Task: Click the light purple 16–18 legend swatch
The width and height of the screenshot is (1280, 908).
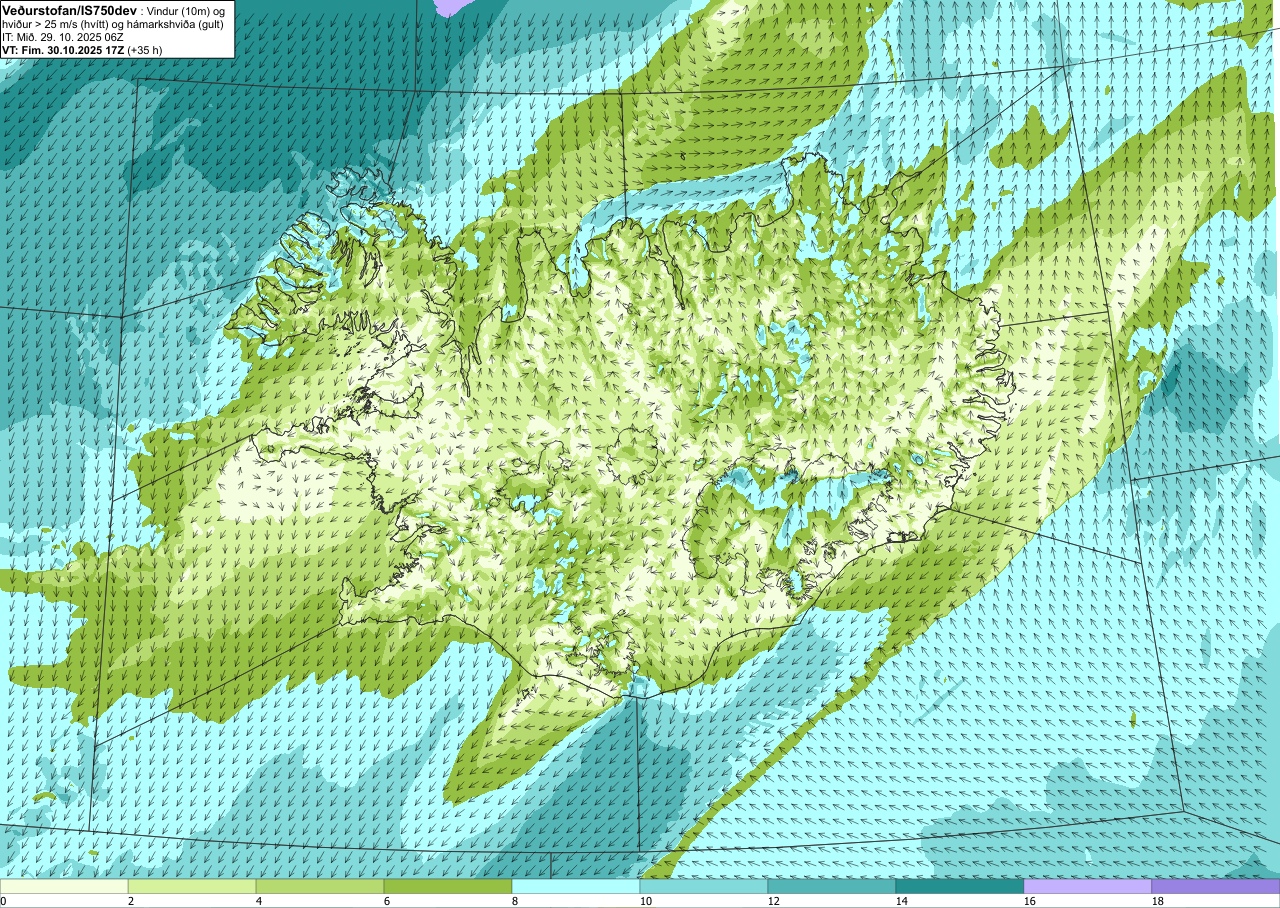Action: tap(1088, 886)
